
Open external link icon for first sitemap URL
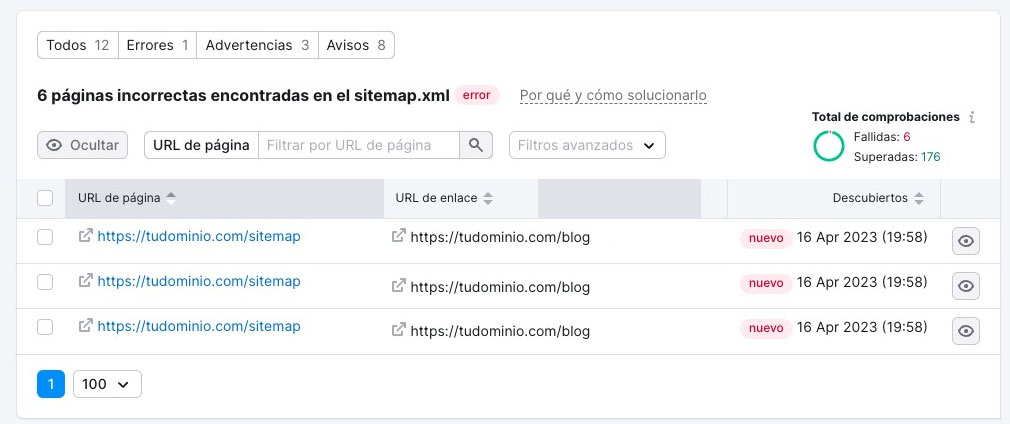pos(85,237)
